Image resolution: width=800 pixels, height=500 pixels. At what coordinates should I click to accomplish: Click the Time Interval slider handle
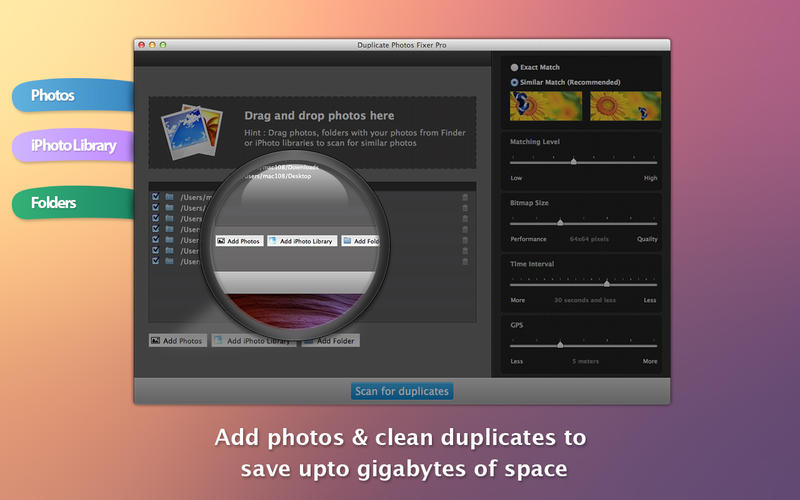pyautogui.click(x=607, y=283)
